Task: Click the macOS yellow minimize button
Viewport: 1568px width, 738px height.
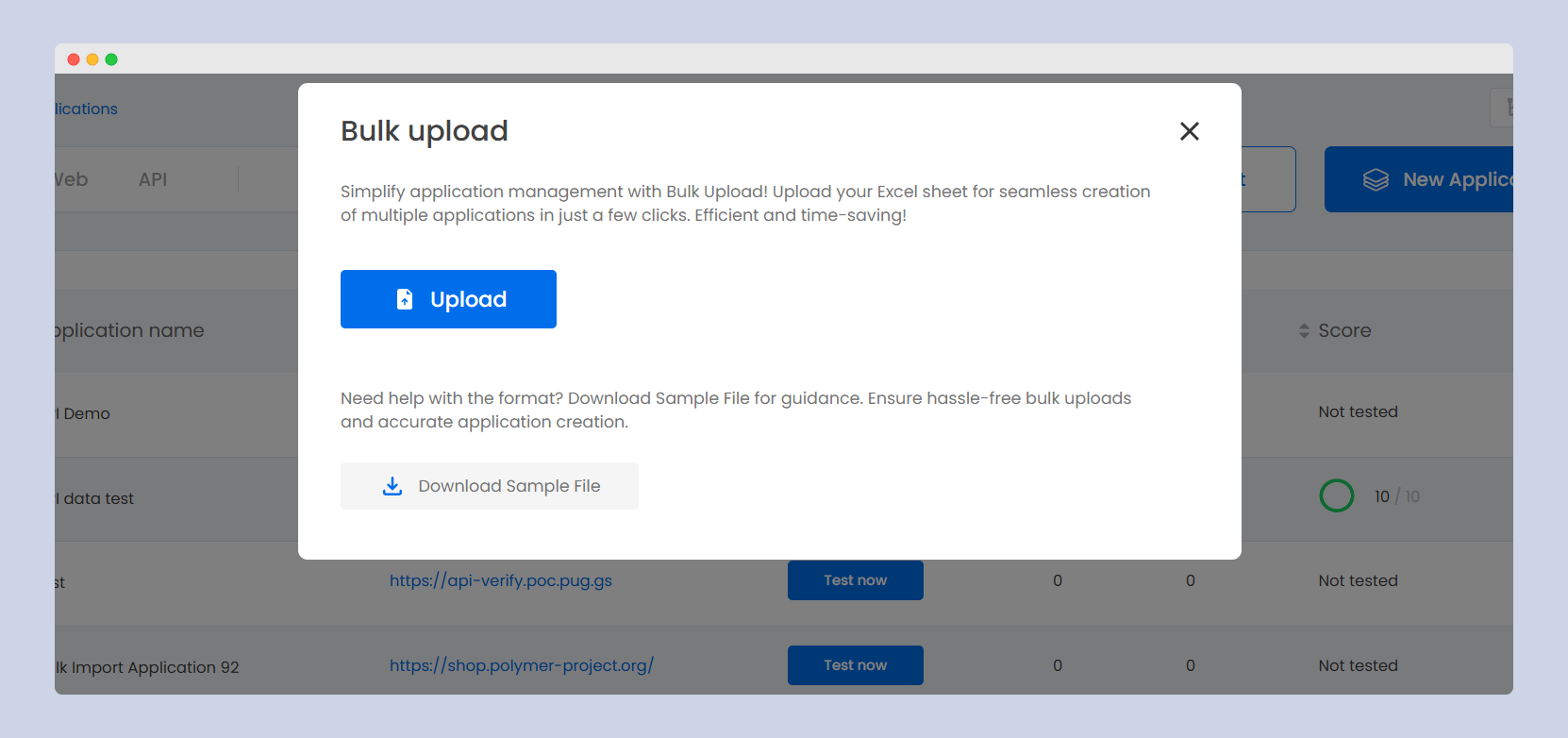Action: point(92,59)
